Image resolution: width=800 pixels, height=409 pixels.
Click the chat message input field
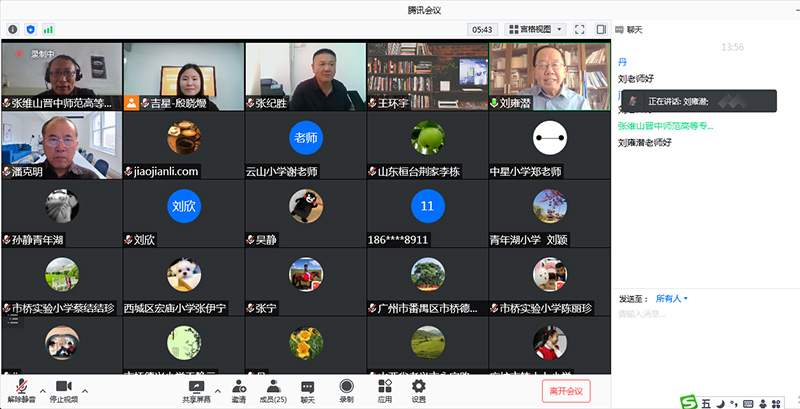(x=706, y=330)
